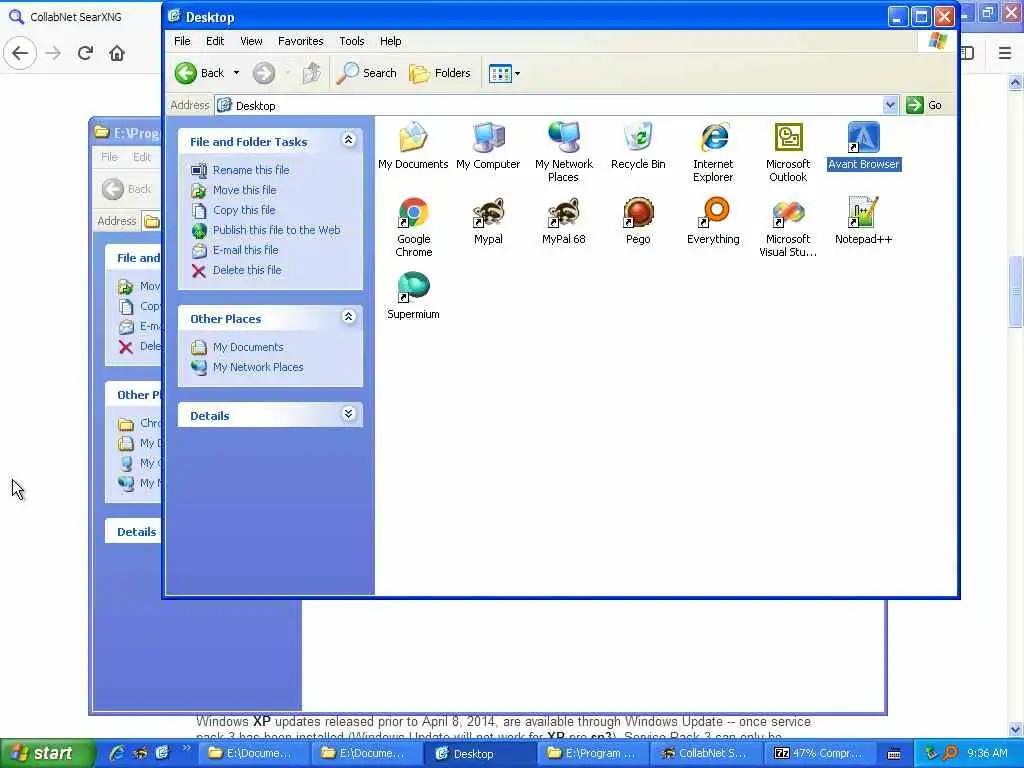The image size is (1024, 768).
Task: Click the taskbar clock showing 9:36 AM
Action: [987, 754]
